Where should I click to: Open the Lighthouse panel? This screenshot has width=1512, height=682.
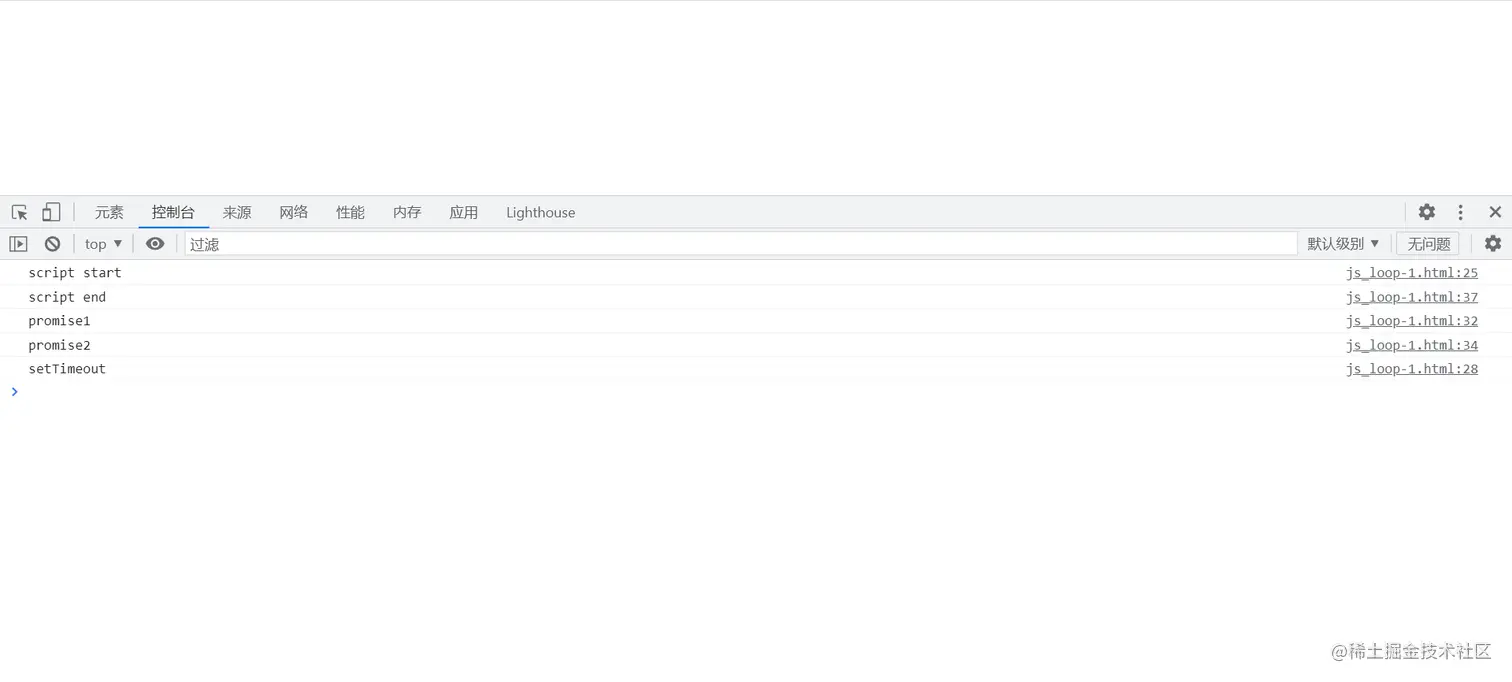point(540,212)
